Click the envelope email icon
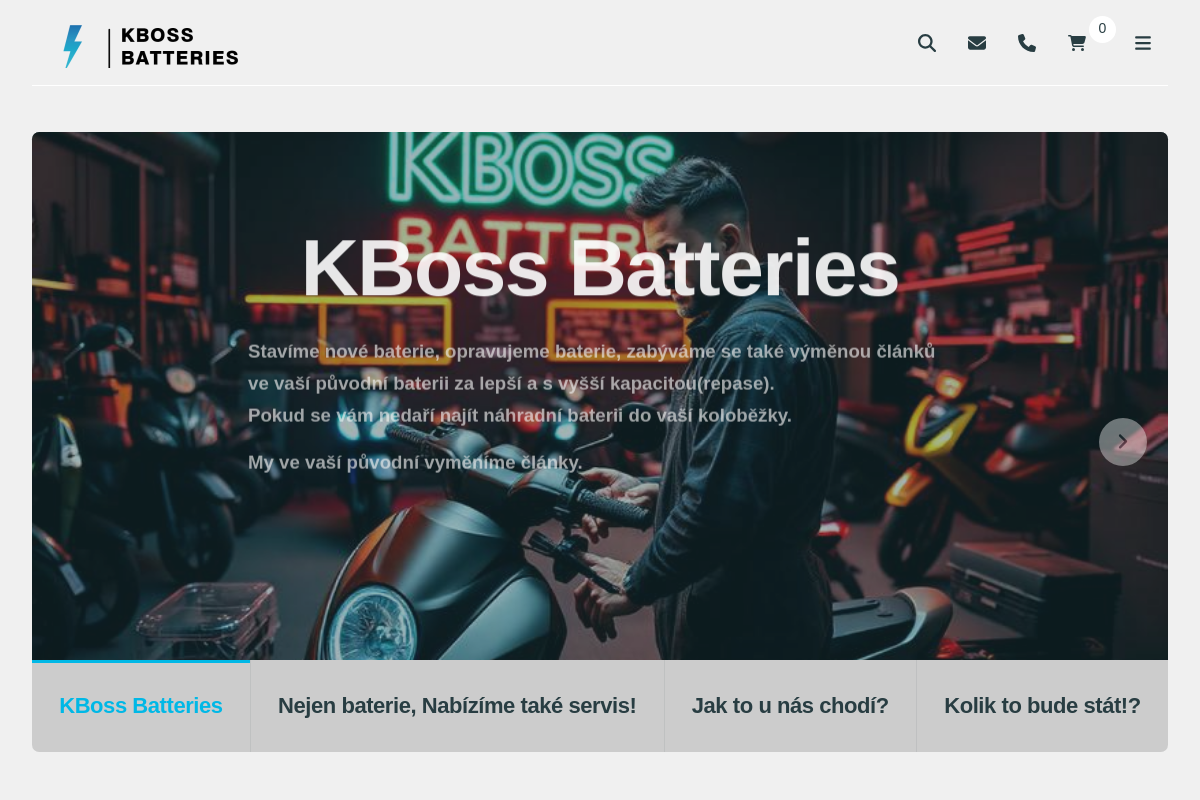 [977, 43]
